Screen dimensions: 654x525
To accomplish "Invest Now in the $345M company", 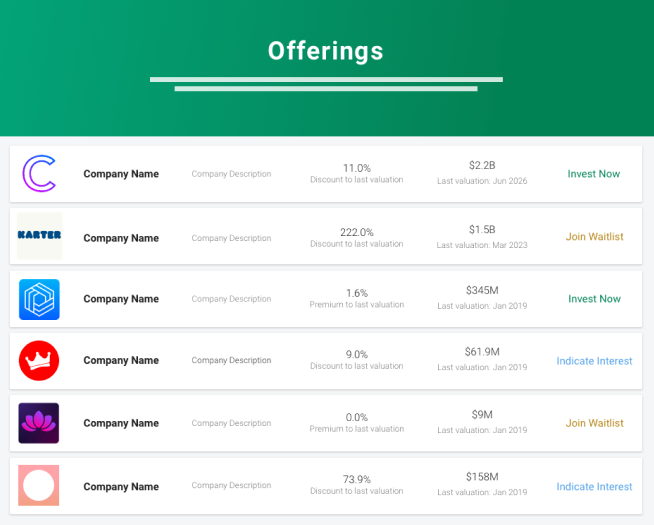I will [594, 299].
